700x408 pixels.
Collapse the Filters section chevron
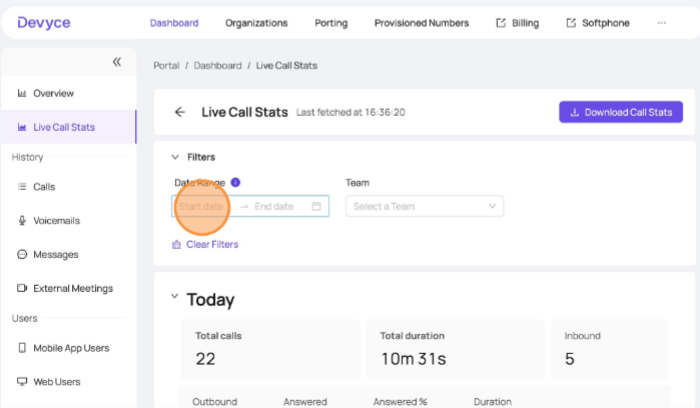click(x=175, y=157)
